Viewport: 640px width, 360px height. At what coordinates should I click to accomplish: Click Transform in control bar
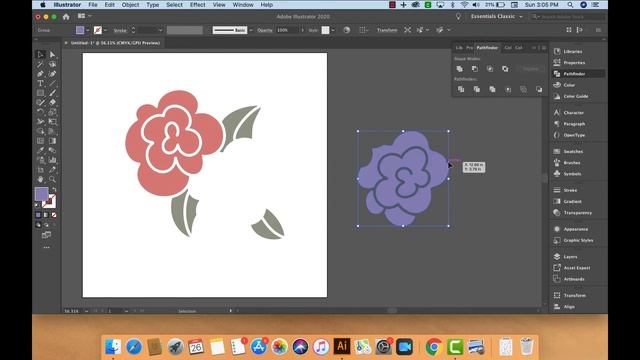pyautogui.click(x=387, y=30)
